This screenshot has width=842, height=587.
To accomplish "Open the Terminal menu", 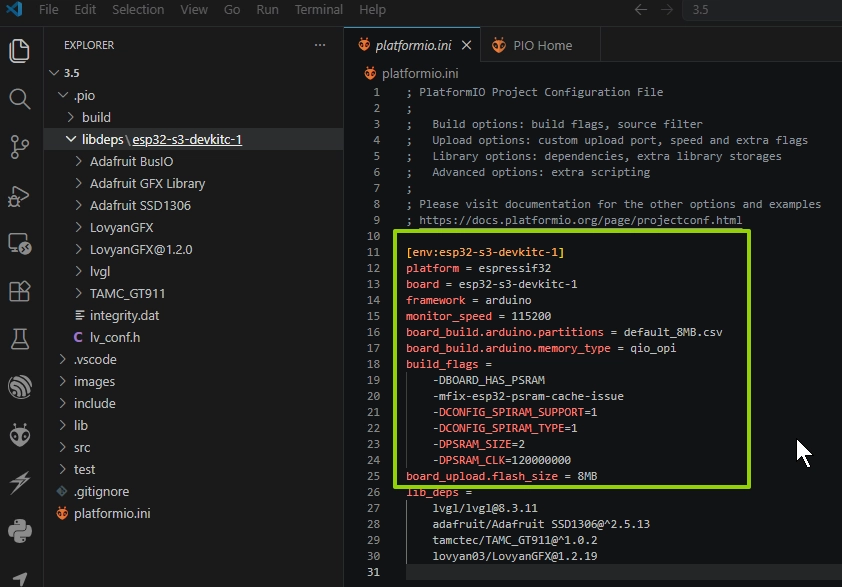I will pyautogui.click(x=318, y=10).
